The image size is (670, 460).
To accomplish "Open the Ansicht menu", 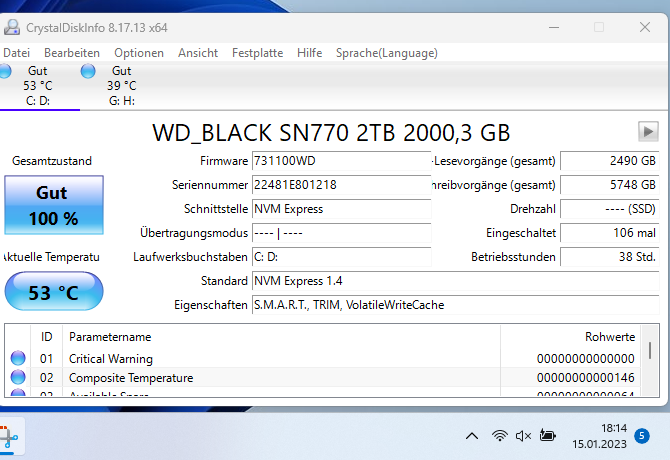I will tap(198, 53).
